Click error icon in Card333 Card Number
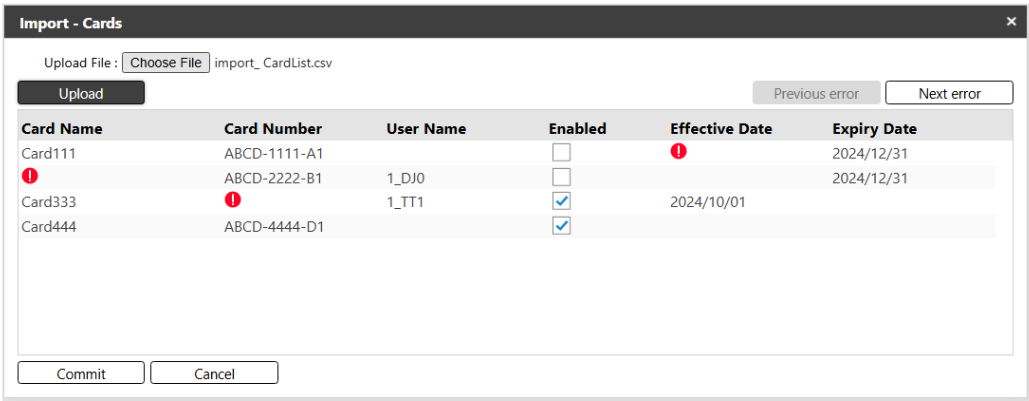The width and height of the screenshot is (1029, 401). point(233,200)
